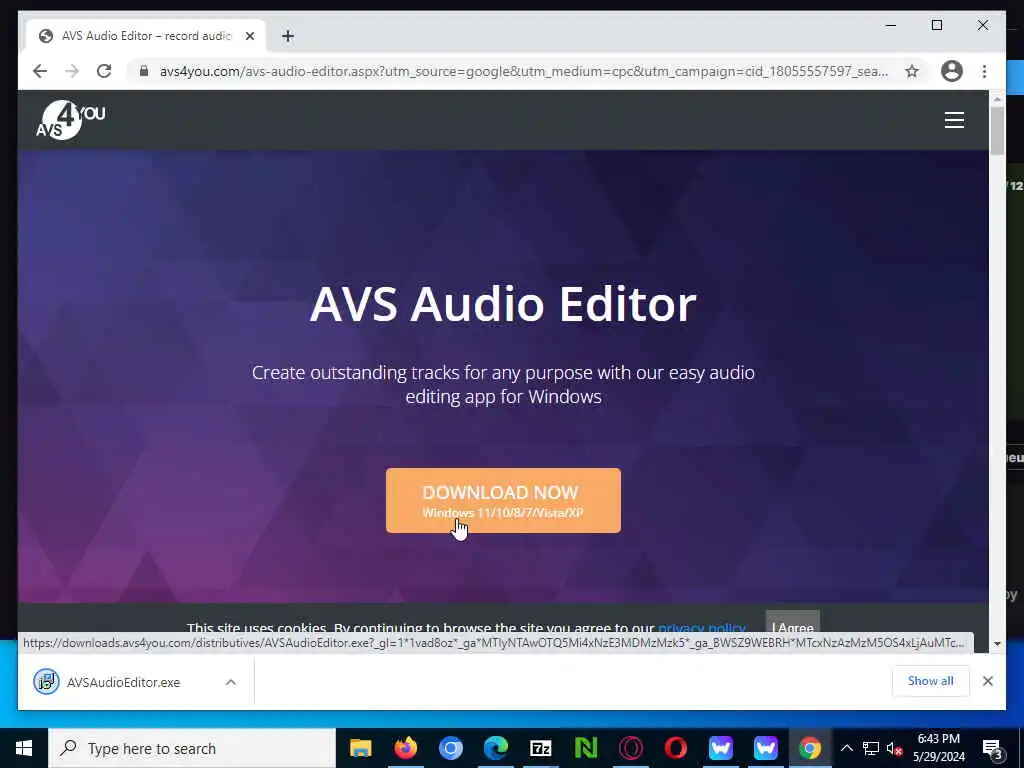Show all downloads
1024x768 pixels.
click(930, 681)
